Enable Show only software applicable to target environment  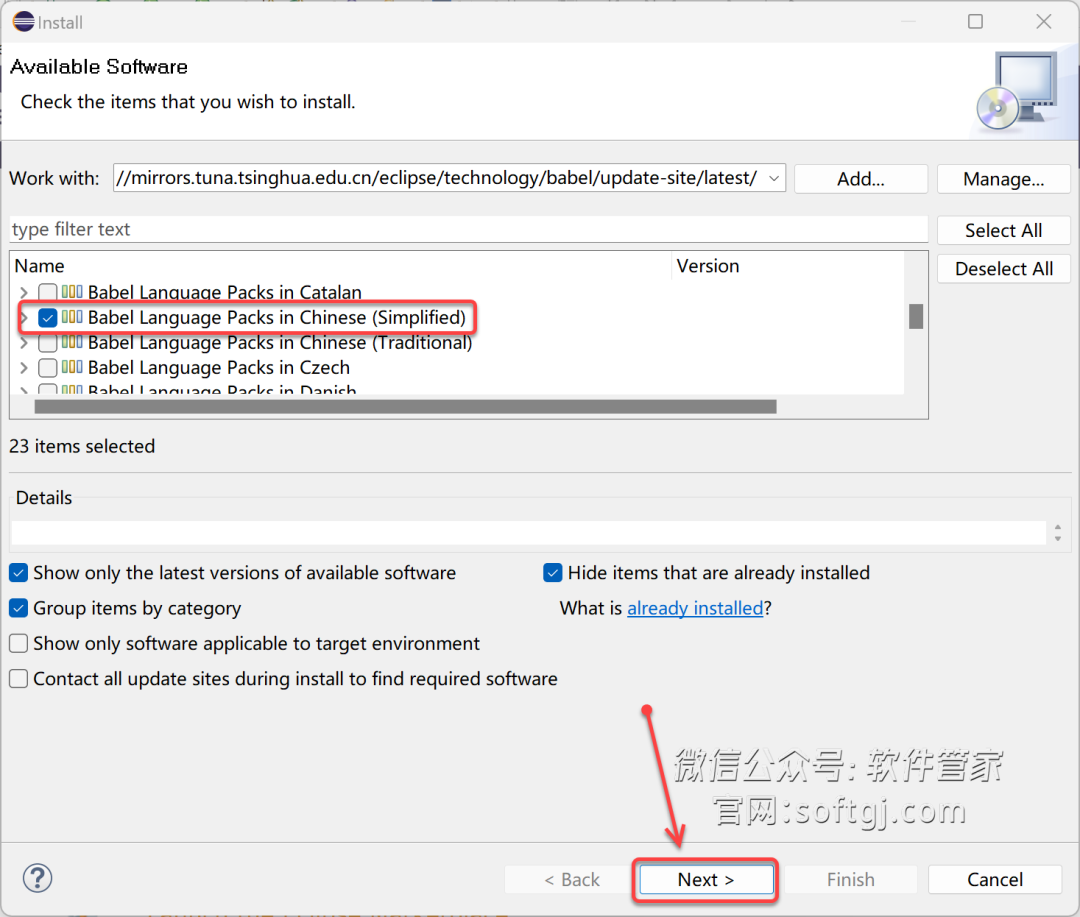tap(19, 643)
